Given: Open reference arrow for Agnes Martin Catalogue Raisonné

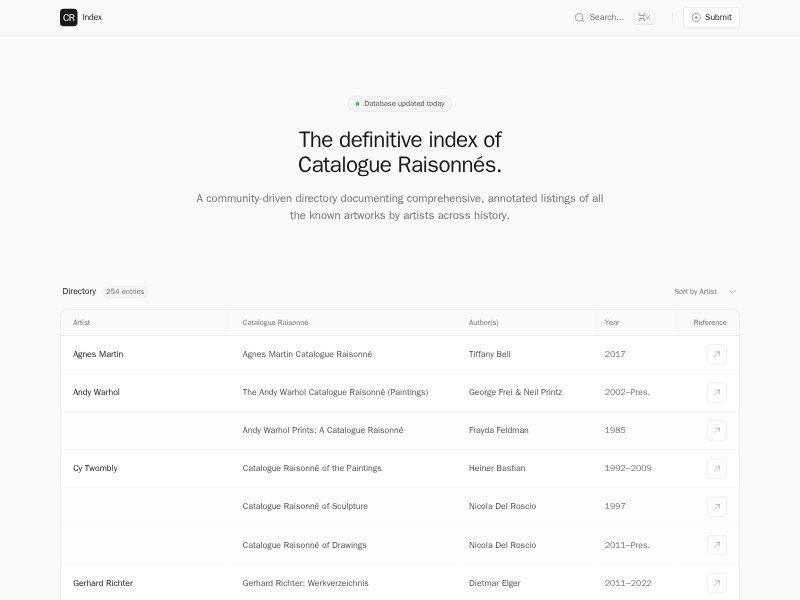Looking at the screenshot, I should coord(716,354).
